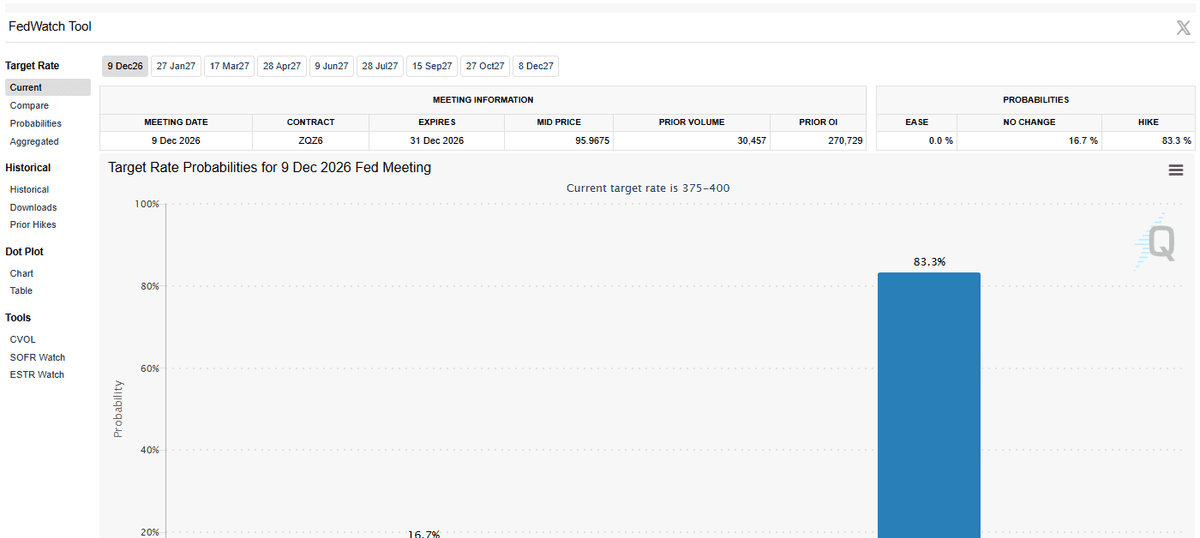Click the NO CHANGE column header
This screenshot has height=538, width=1200.
[x=1029, y=122]
